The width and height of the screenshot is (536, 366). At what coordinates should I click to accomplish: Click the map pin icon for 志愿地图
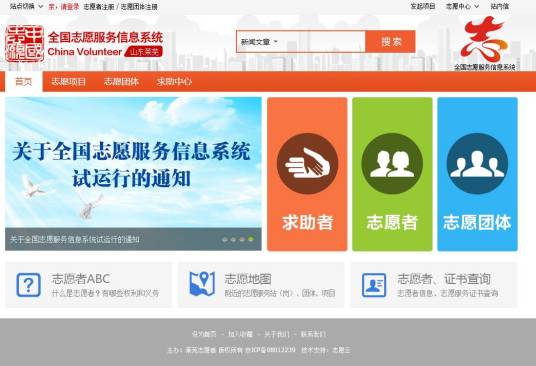202,284
